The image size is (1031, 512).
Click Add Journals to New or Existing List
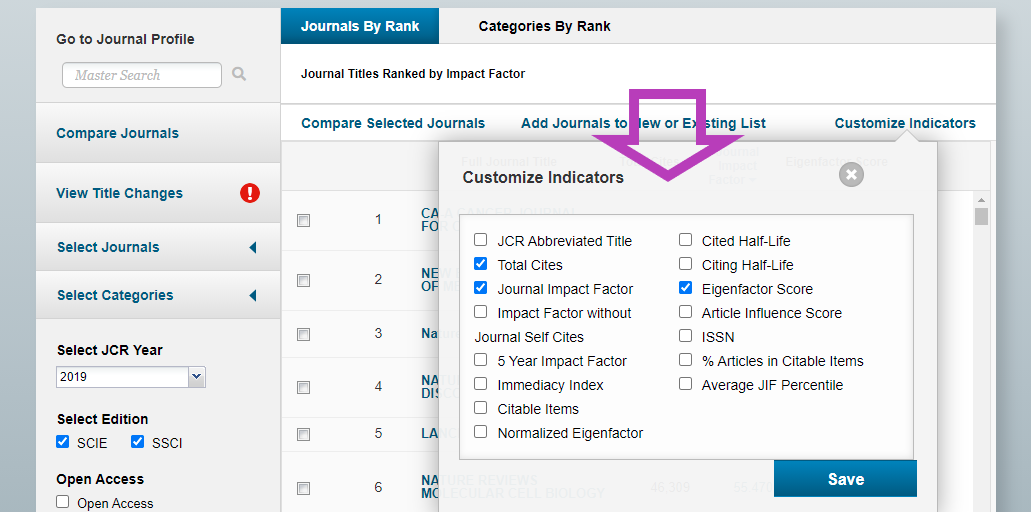point(643,123)
